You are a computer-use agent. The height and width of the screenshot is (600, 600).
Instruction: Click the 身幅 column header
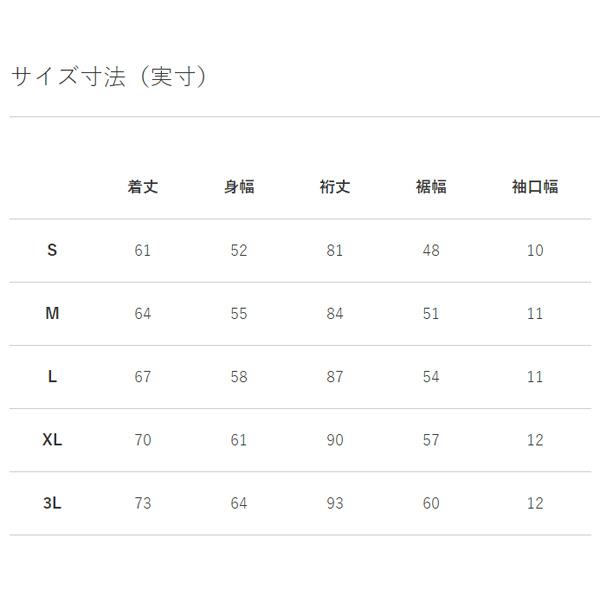tap(239, 187)
